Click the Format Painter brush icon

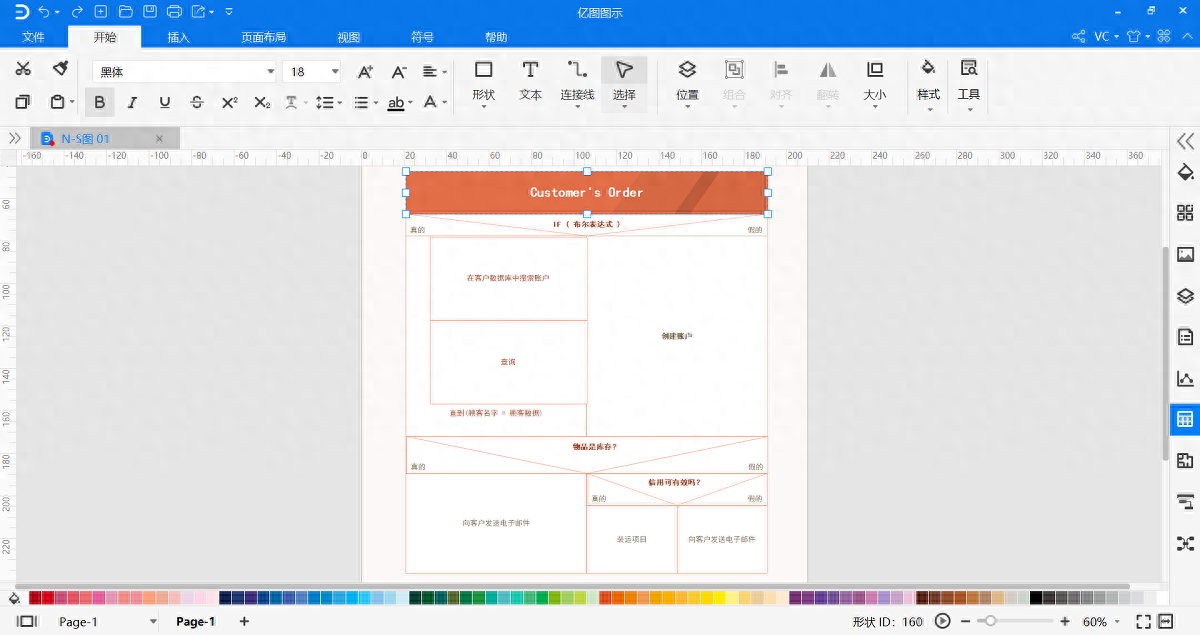pyautogui.click(x=60, y=68)
